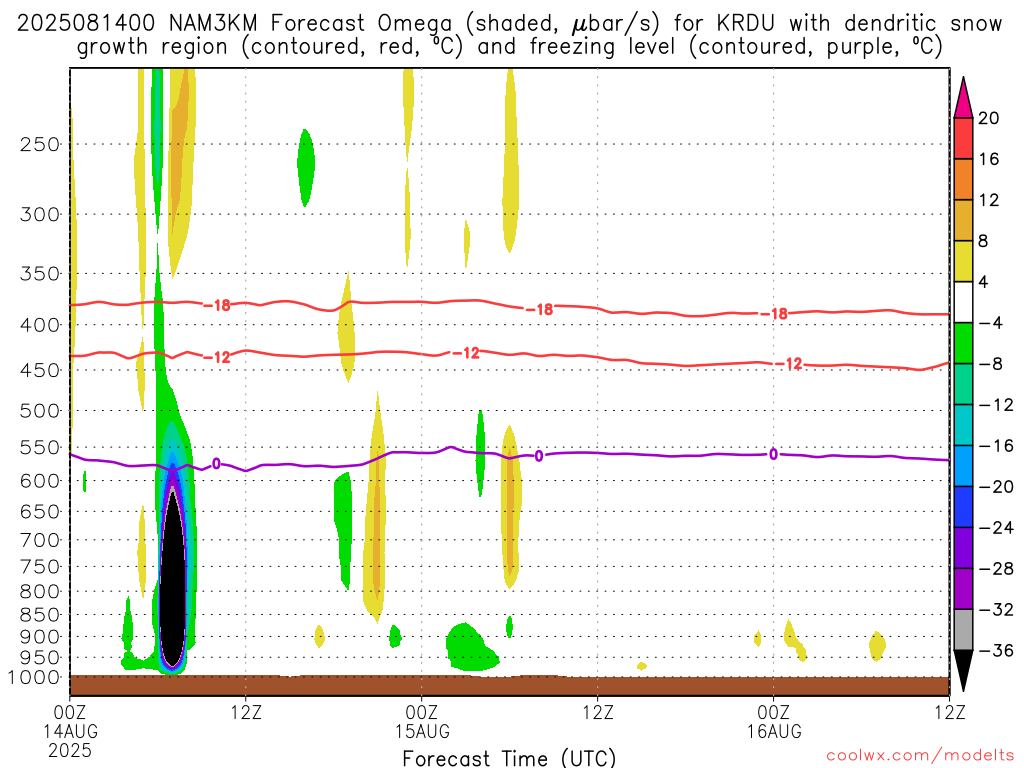
Task: Click the colorbar label 8
Action: coord(983,241)
